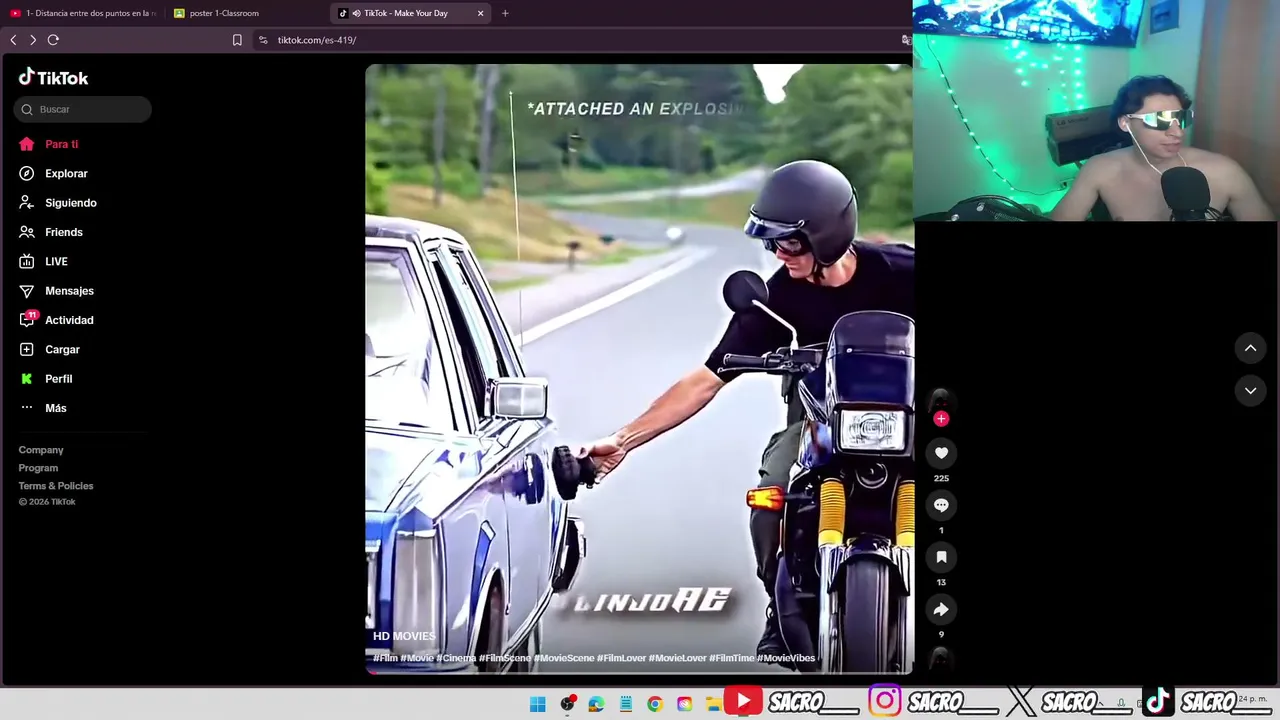Click the #FilmLover hashtag
The height and width of the screenshot is (720, 1280).
tap(622, 658)
